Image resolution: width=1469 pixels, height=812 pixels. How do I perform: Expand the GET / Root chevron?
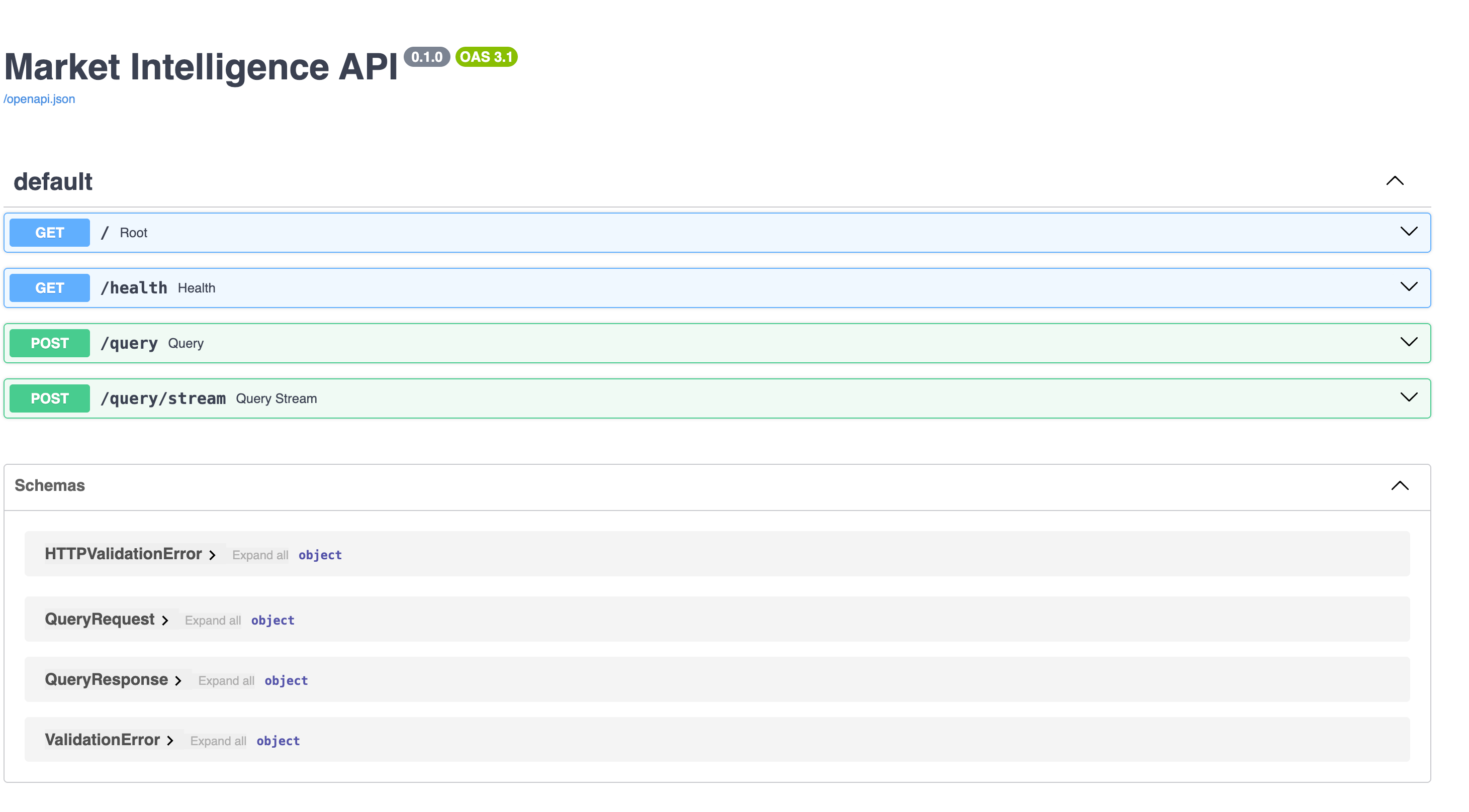tap(1409, 231)
